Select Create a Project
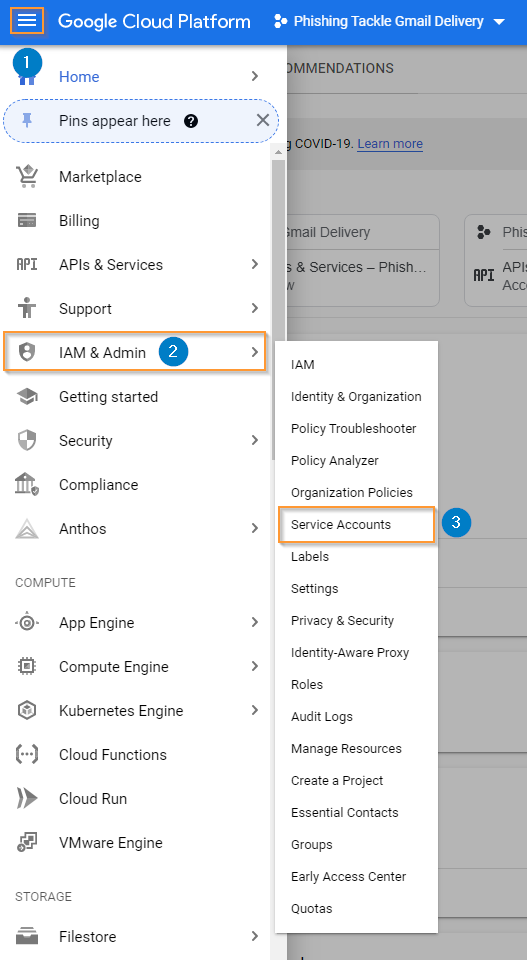The height and width of the screenshot is (960, 527). click(x=356, y=781)
